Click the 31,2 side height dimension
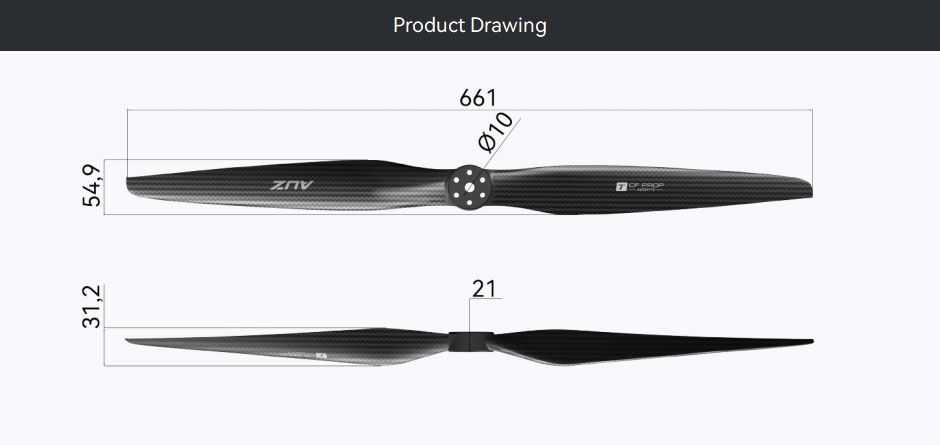Image resolution: width=940 pixels, height=445 pixels. [x=92, y=307]
